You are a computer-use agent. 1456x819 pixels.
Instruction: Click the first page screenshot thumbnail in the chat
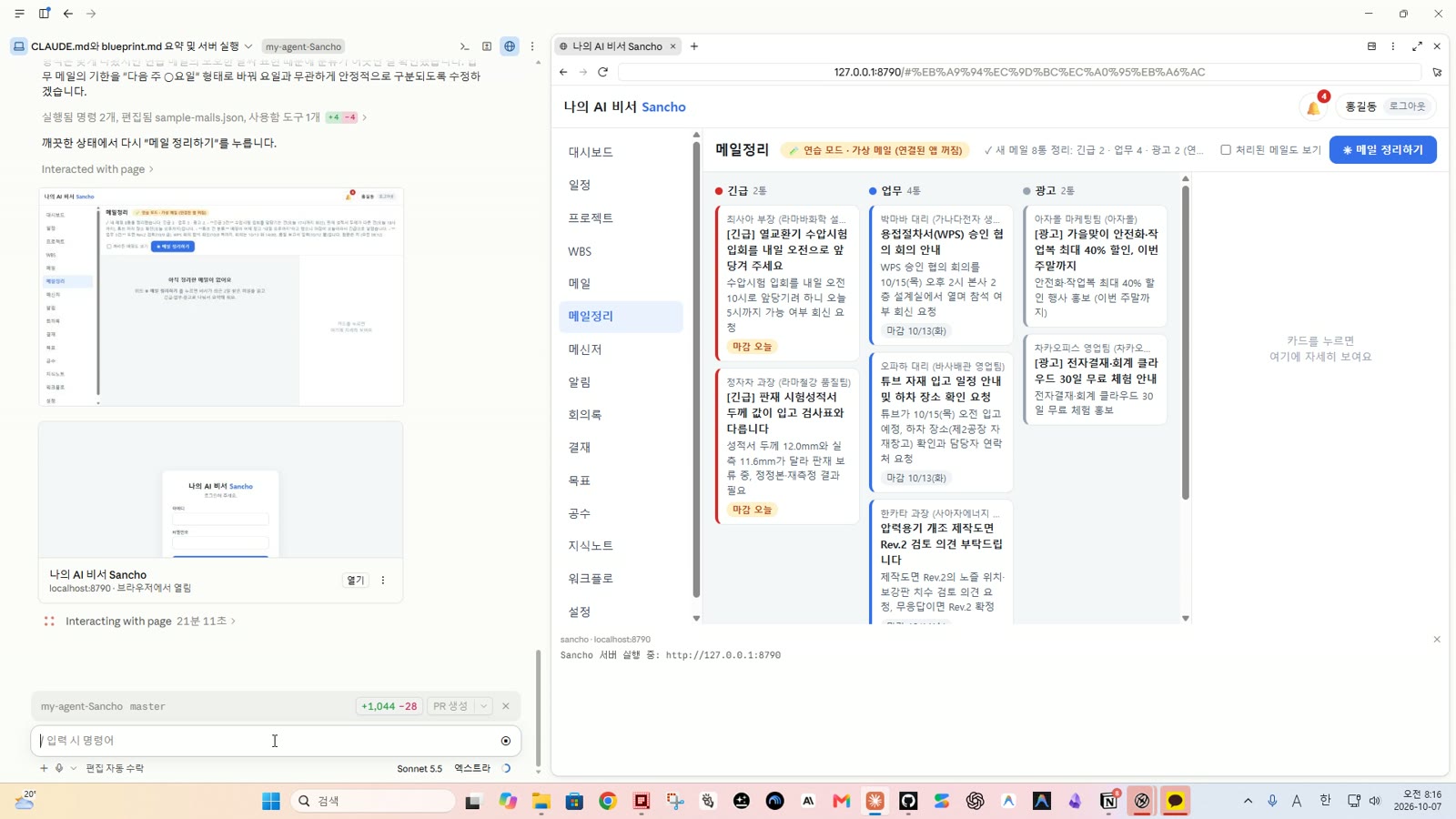coord(221,297)
